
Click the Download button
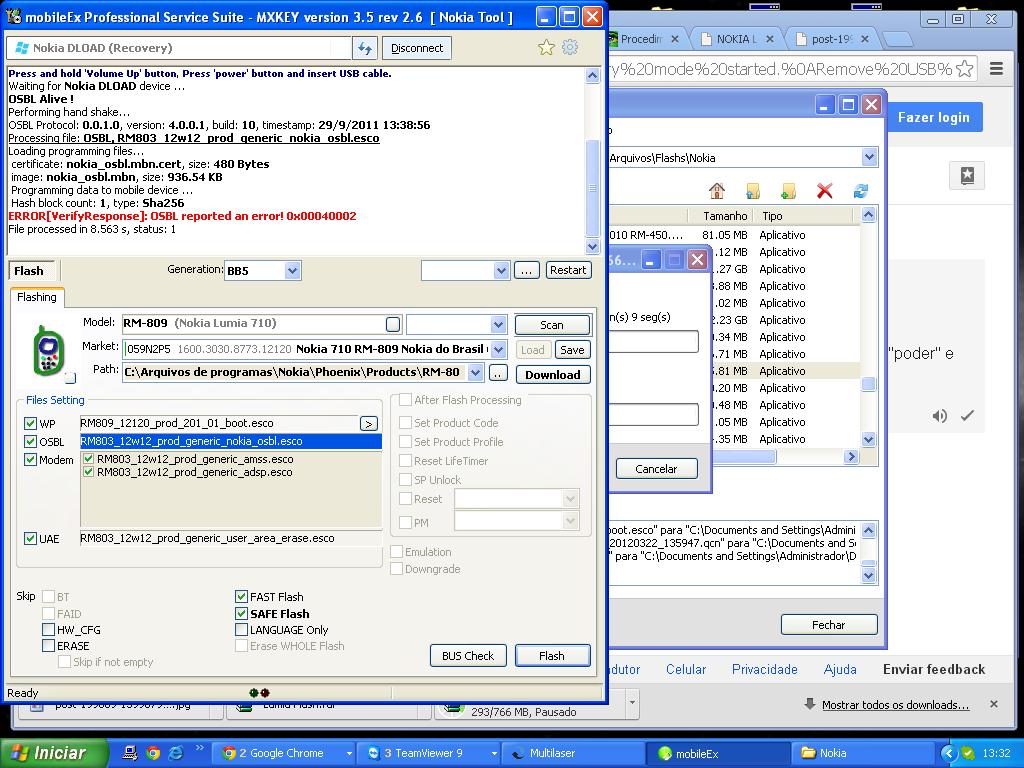coord(553,374)
